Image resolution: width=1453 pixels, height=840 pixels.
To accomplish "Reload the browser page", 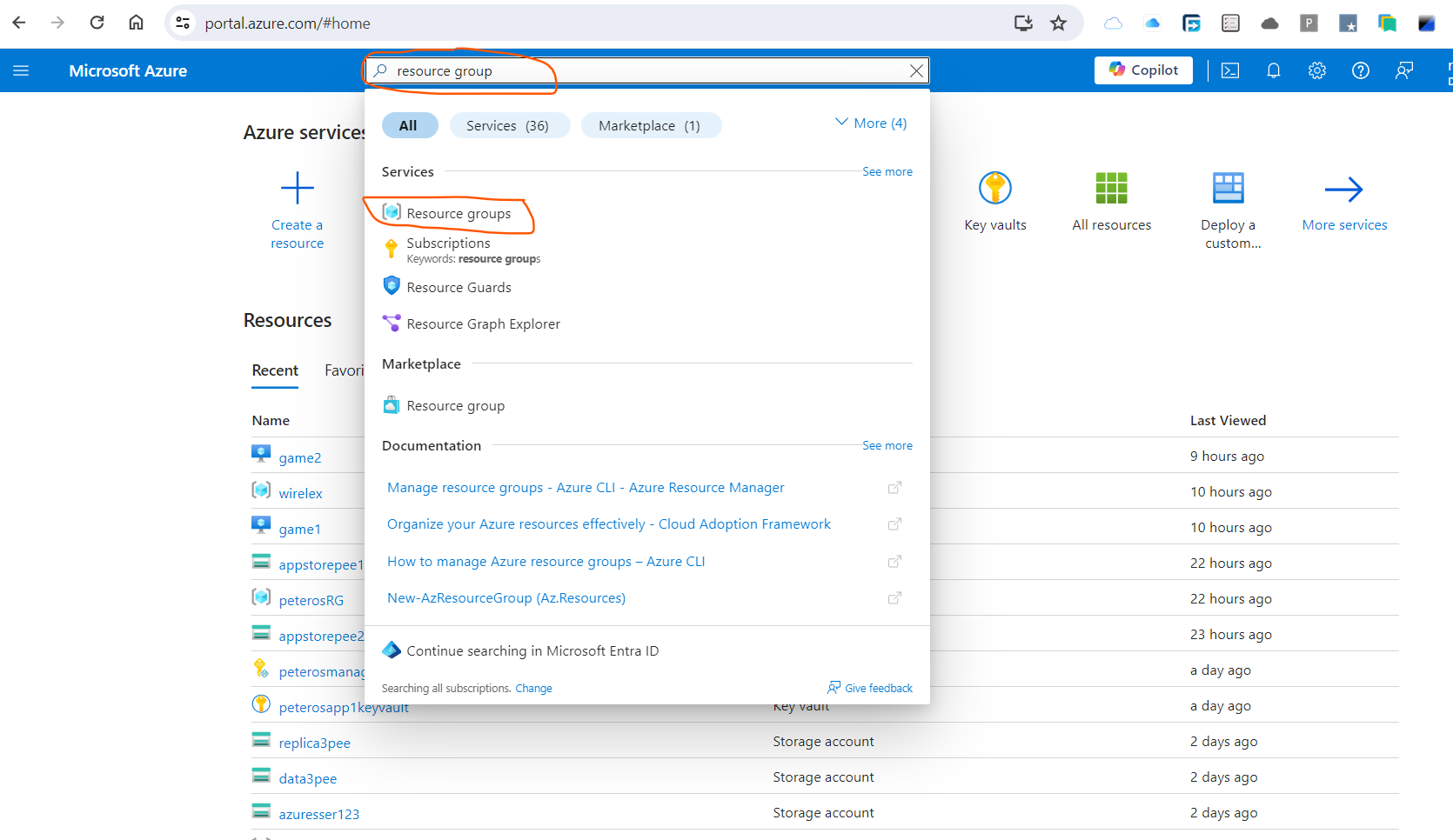I will coord(97,23).
